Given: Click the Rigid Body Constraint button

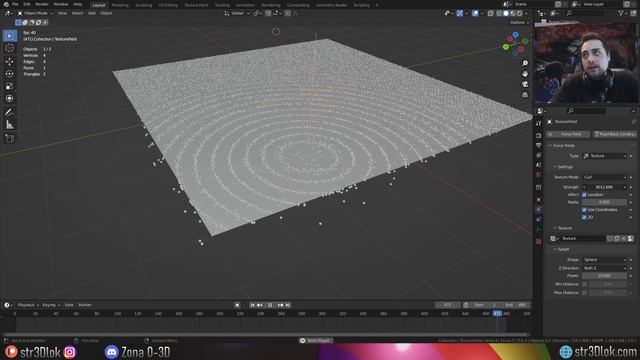Looking at the screenshot, I should (615, 134).
